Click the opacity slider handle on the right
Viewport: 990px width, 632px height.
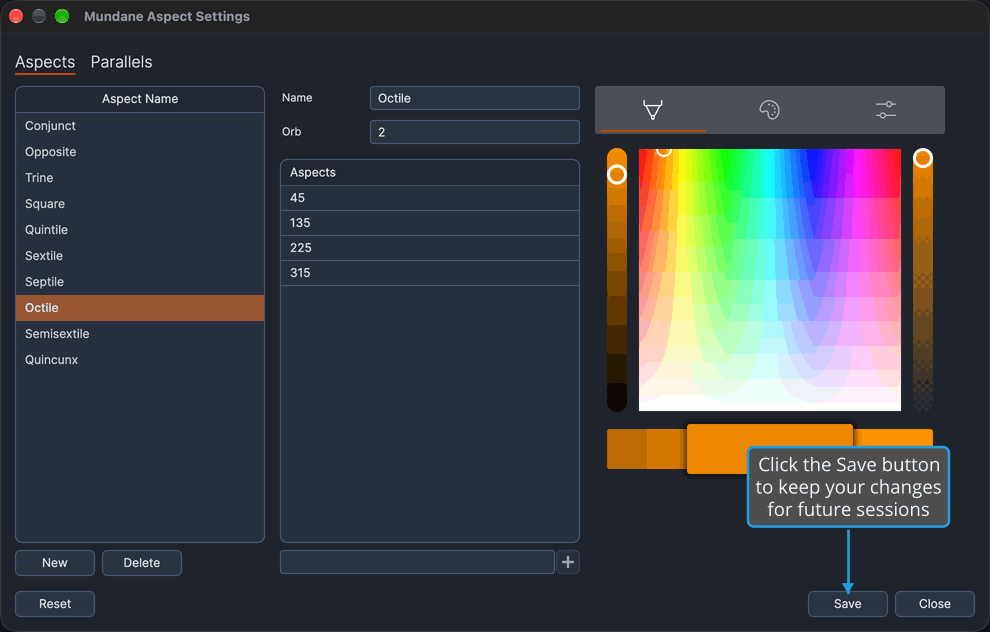coord(922,158)
